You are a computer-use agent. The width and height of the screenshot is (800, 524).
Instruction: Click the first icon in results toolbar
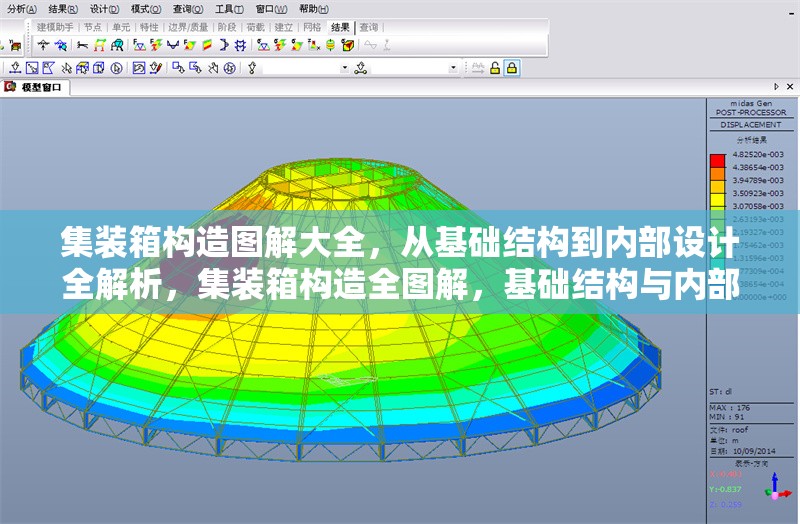click(43, 45)
